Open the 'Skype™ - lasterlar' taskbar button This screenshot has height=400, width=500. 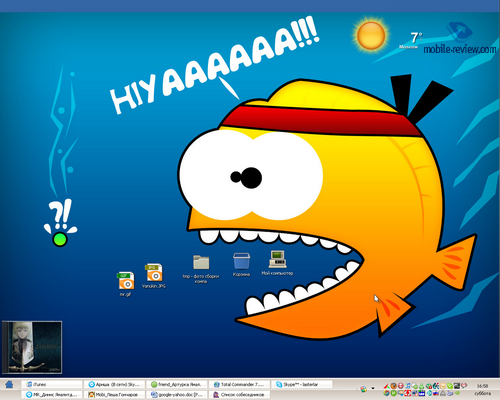coord(302,384)
